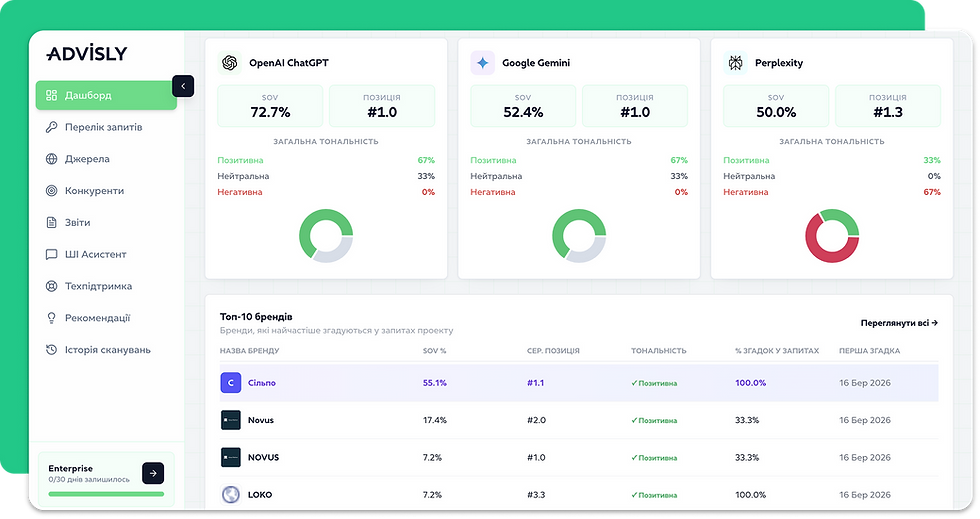980x519 pixels.
Task: Click Негативна 67% in the Perplexity card
Action: (832, 192)
